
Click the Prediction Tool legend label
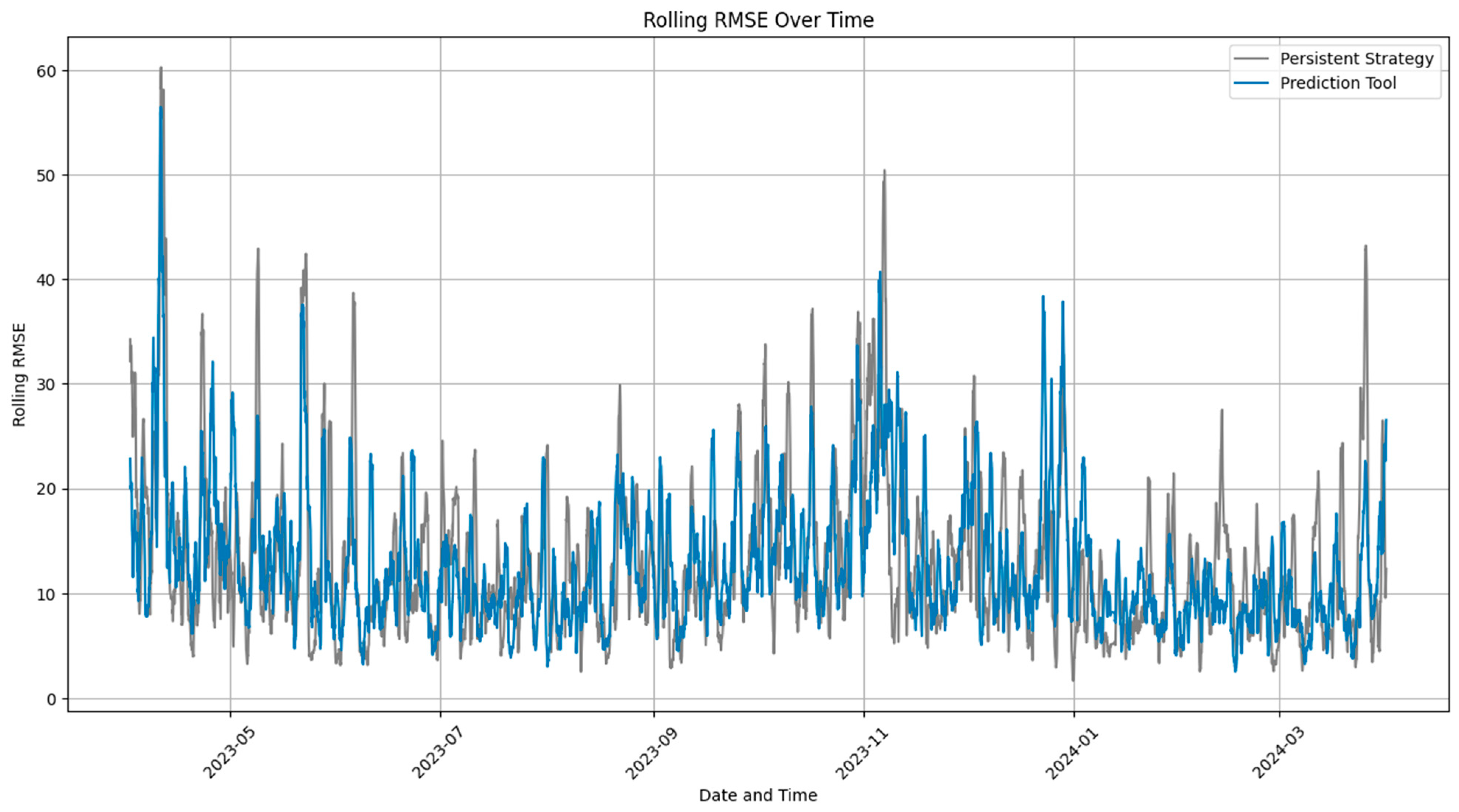(x=1338, y=83)
